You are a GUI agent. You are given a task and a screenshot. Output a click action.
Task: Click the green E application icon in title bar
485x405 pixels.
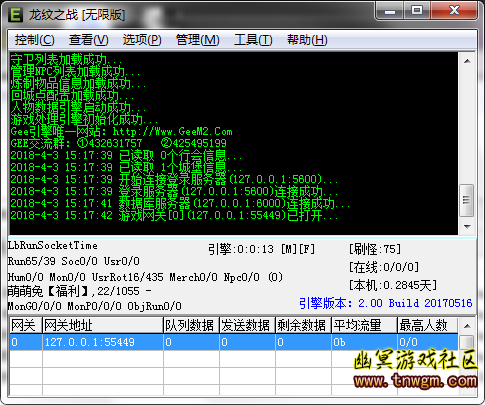click(x=15, y=14)
